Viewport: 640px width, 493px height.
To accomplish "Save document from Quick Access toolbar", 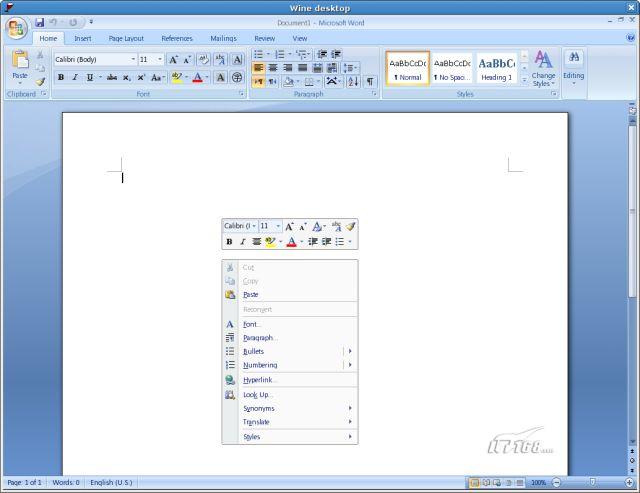I will 40,22.
